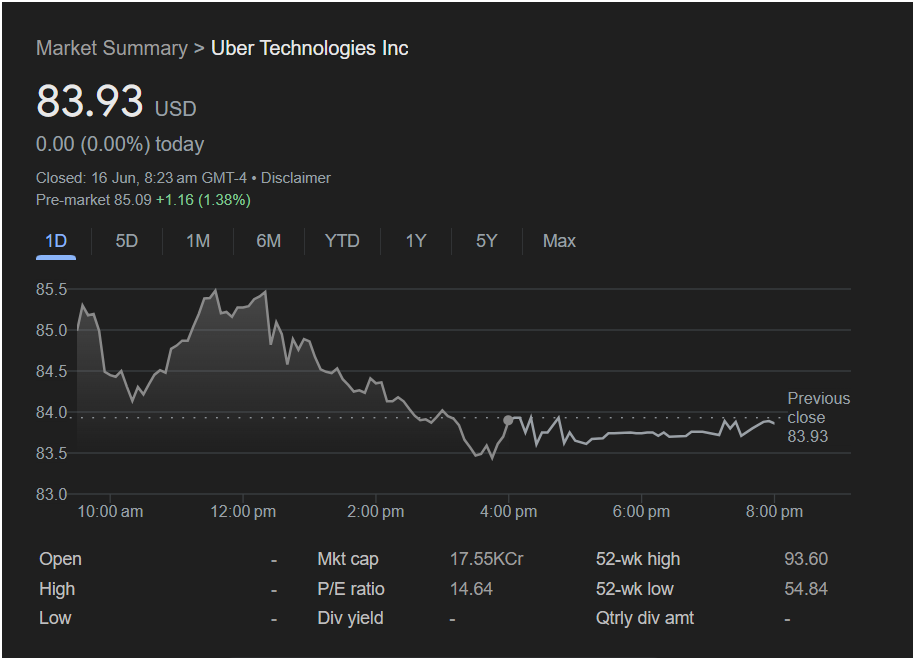
Task: Click the 85.5 y-axis label
Action: 51,289
